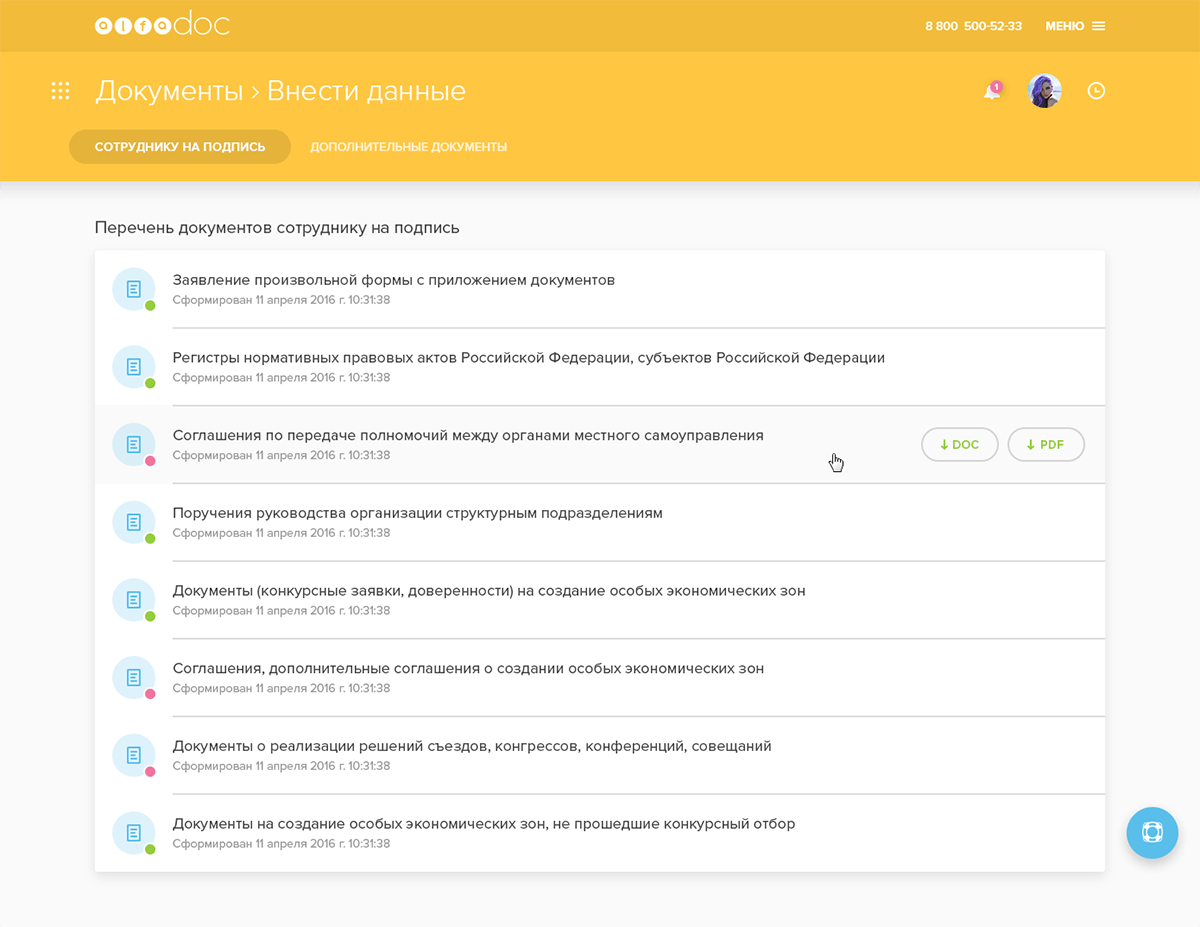Click document icon for Заявление произвольной формы
1200x927 pixels.
134,289
